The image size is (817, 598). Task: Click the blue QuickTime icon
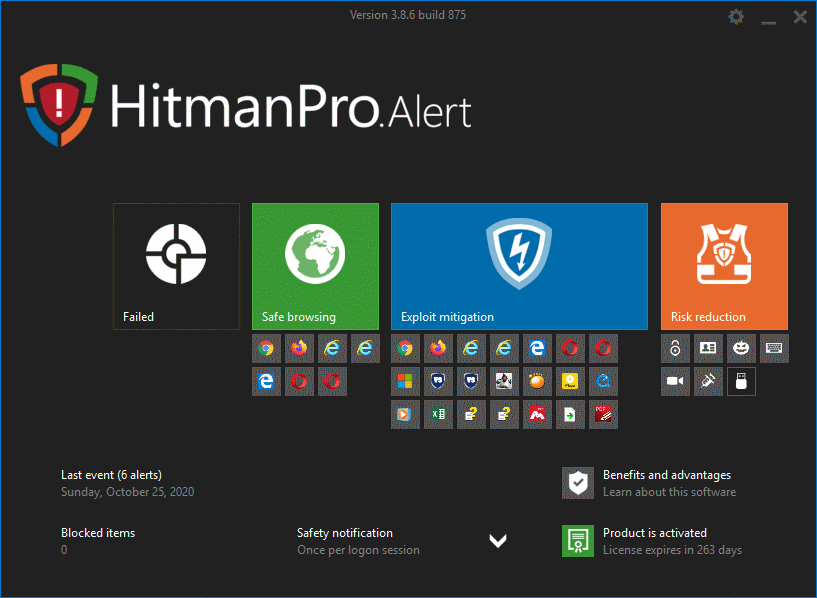tap(603, 382)
